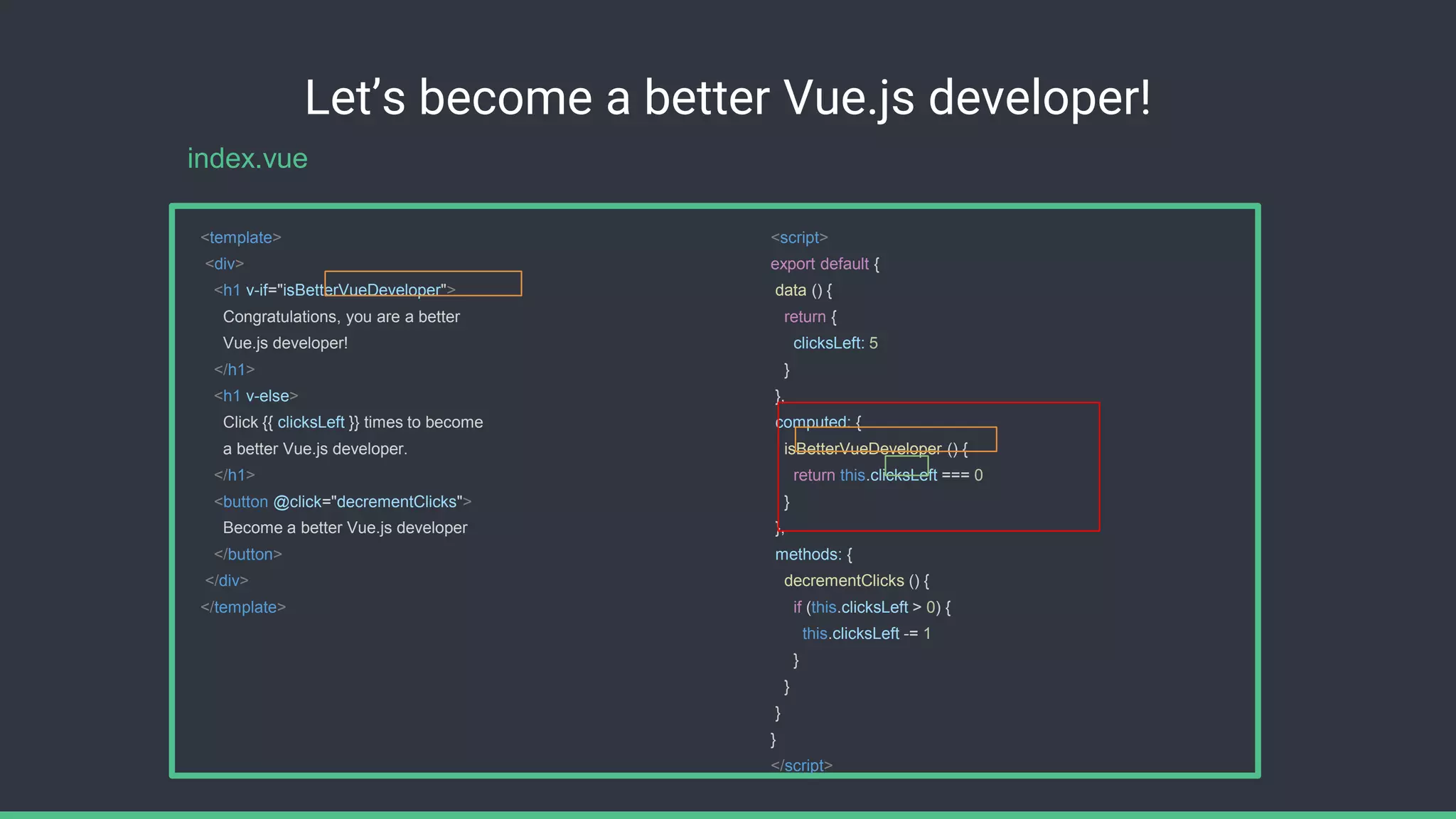The width and height of the screenshot is (1456, 819).
Task: Click the 'clicksLeft: 5' line
Action: [x=835, y=343]
